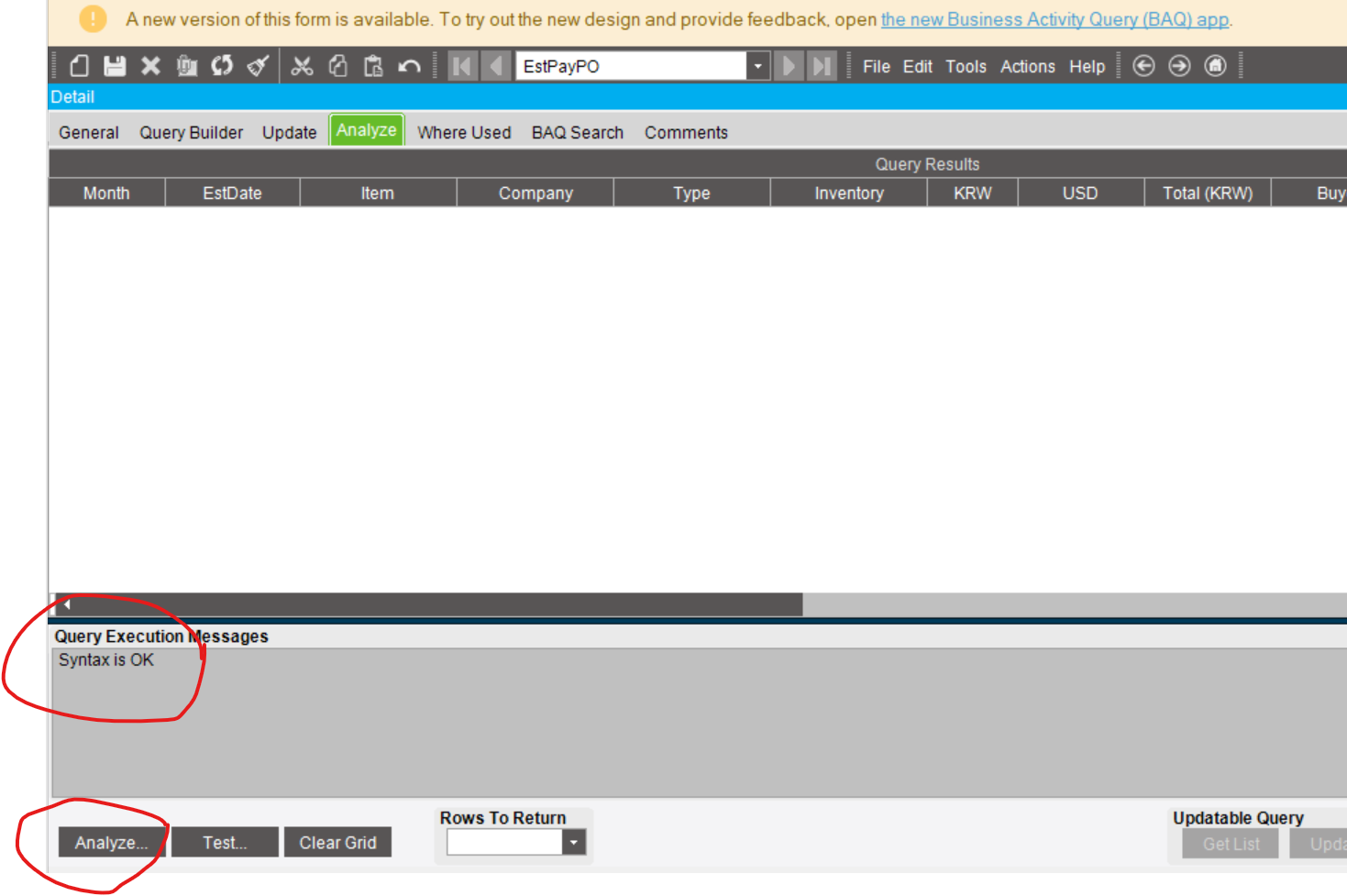Image resolution: width=1347 pixels, height=896 pixels.
Task: Switch to the Comments tab
Action: [686, 133]
